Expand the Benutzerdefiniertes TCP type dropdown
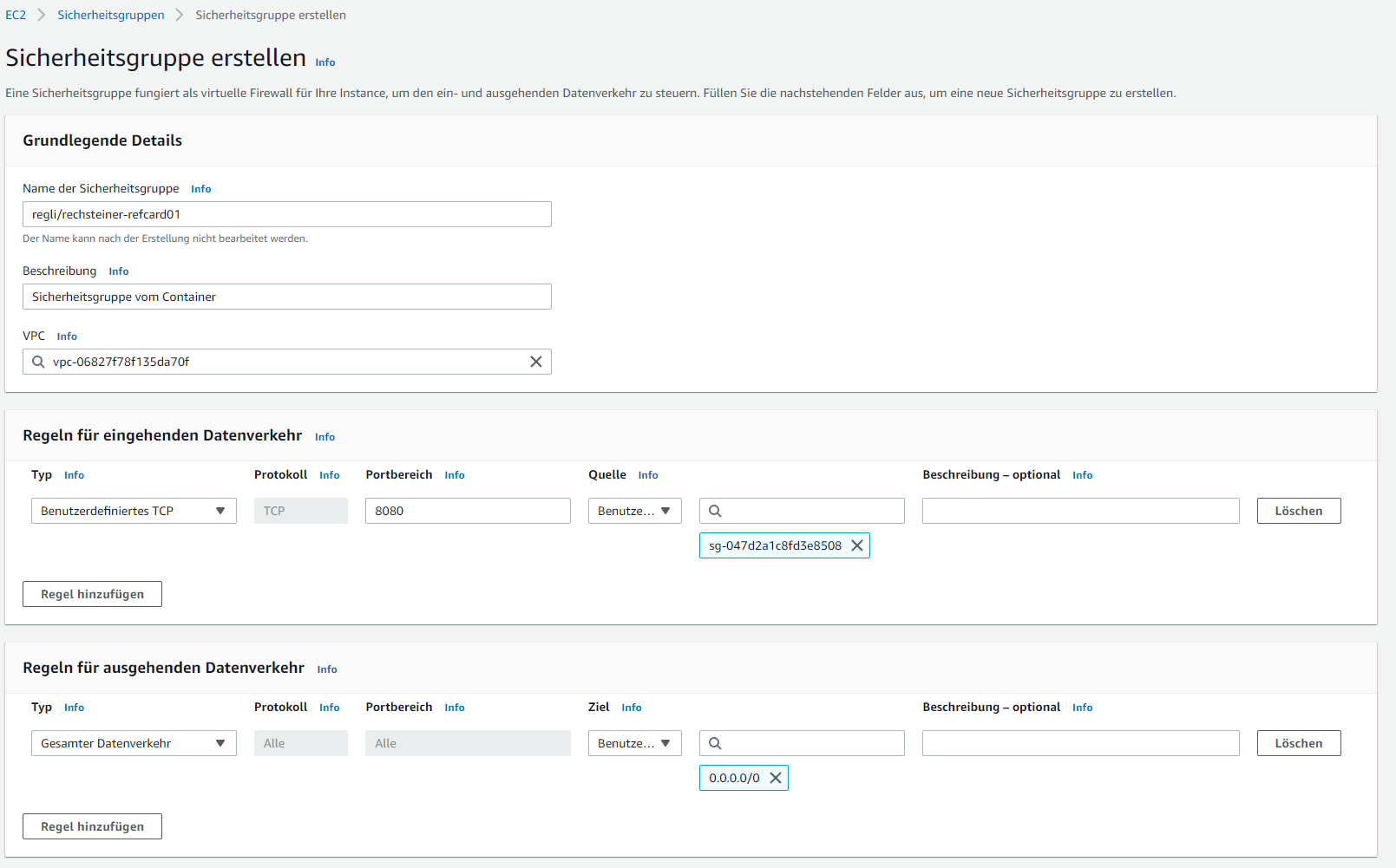 point(134,511)
